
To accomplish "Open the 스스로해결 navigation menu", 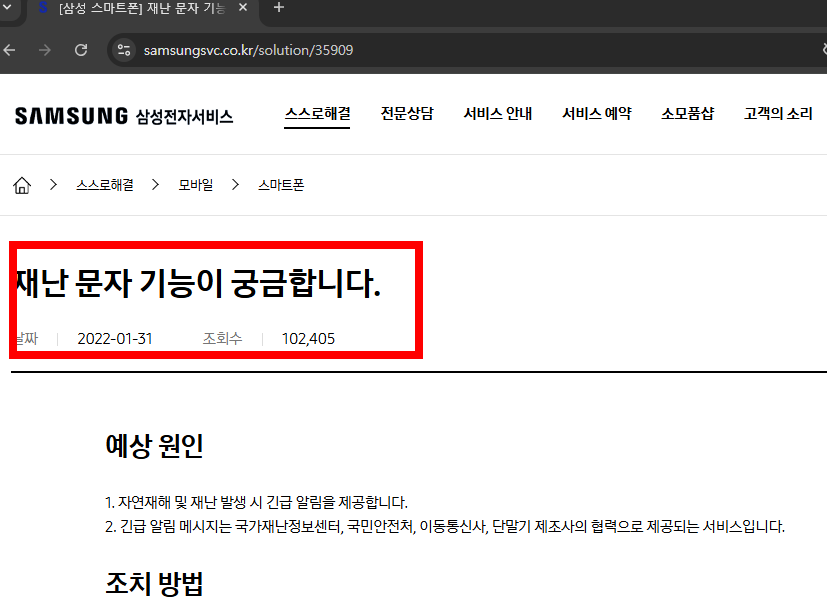I will pyautogui.click(x=317, y=113).
